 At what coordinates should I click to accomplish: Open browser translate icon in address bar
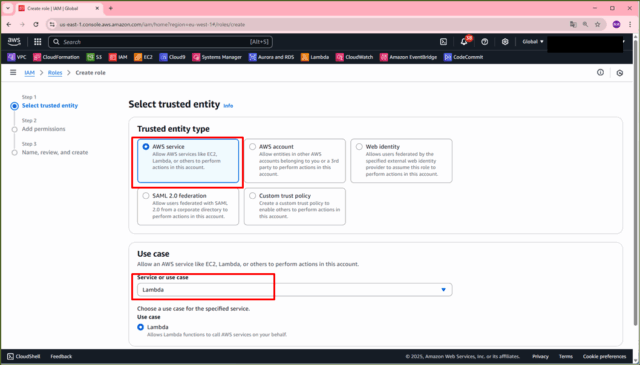(x=573, y=24)
